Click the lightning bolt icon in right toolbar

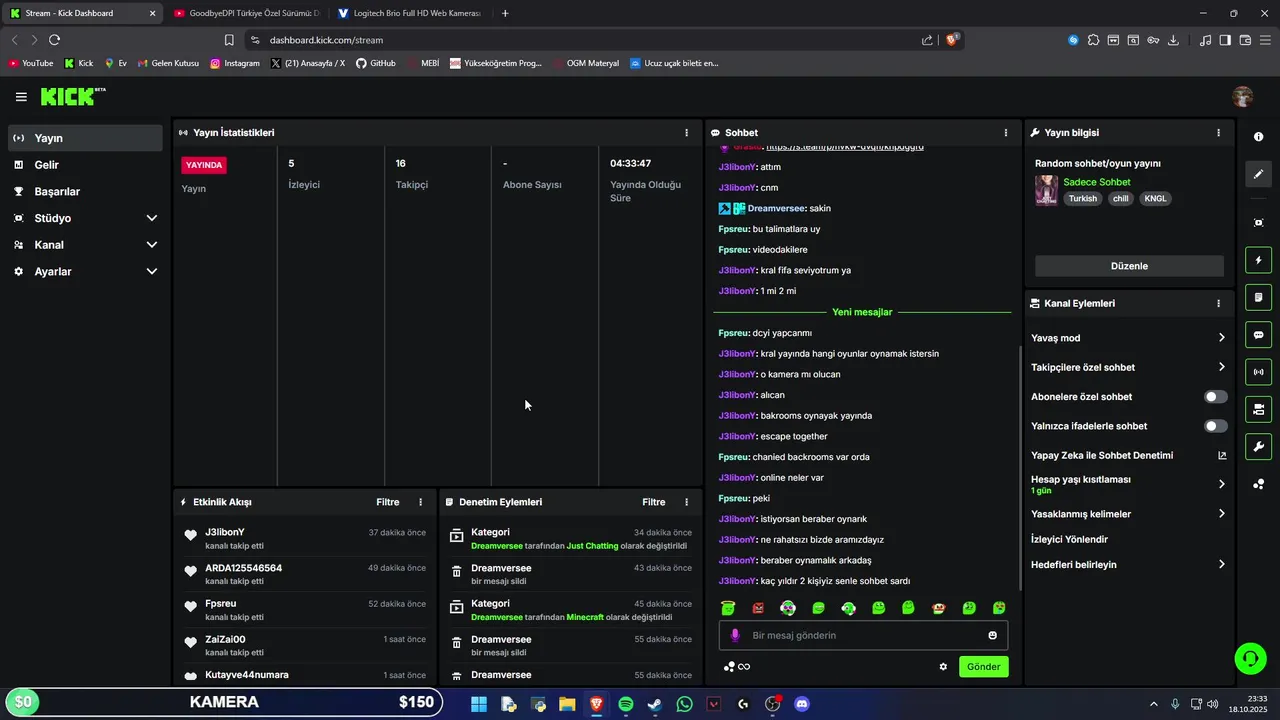(1258, 260)
